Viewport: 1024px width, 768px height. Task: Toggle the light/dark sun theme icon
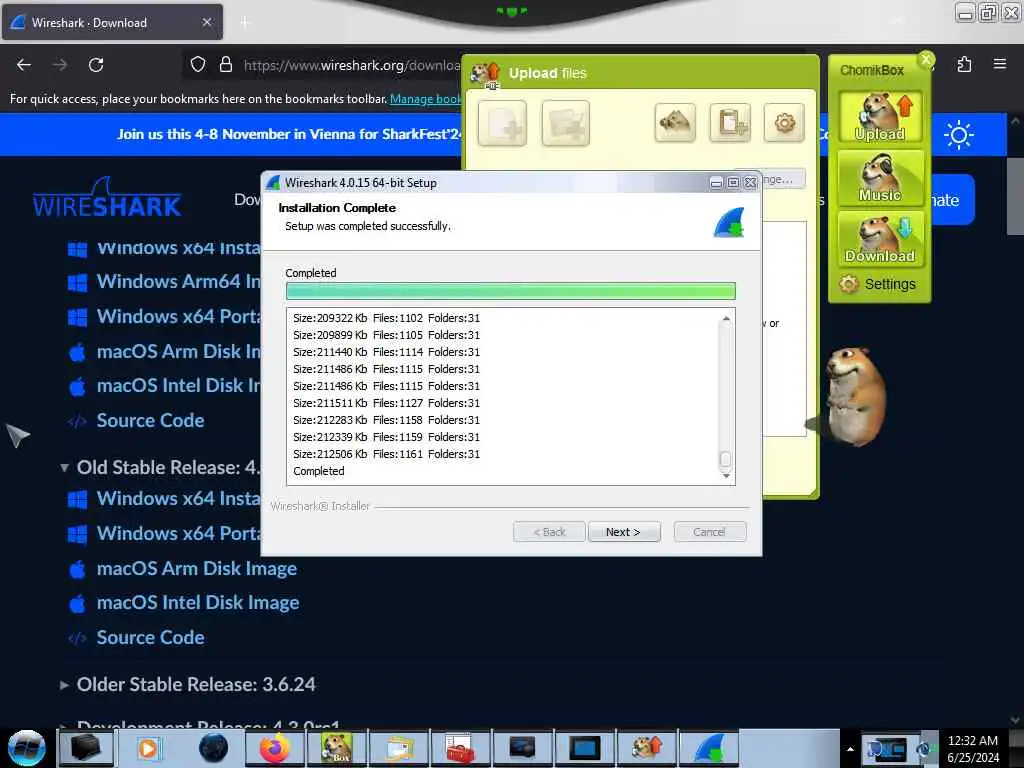click(959, 135)
